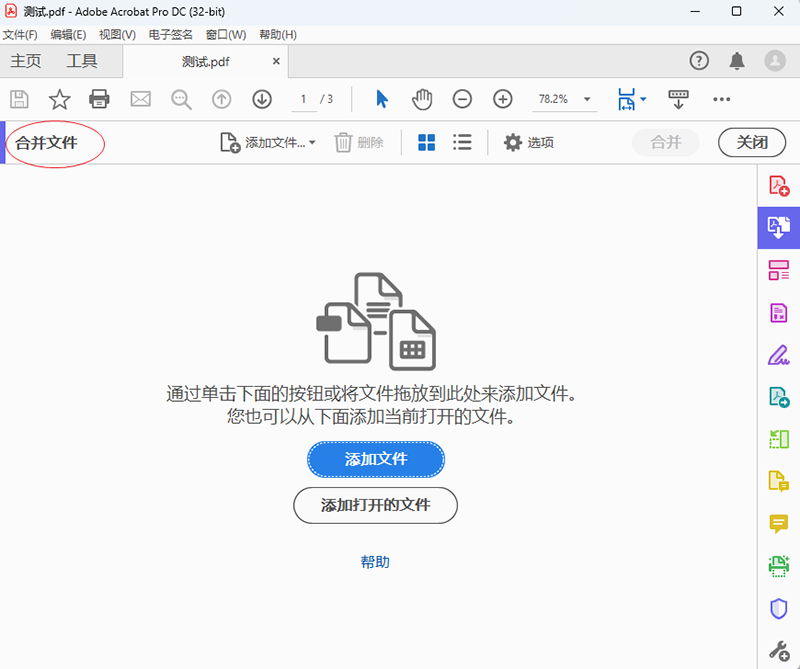This screenshot has height=669, width=800.
Task: Click the 删除 trash button
Action: (x=359, y=142)
